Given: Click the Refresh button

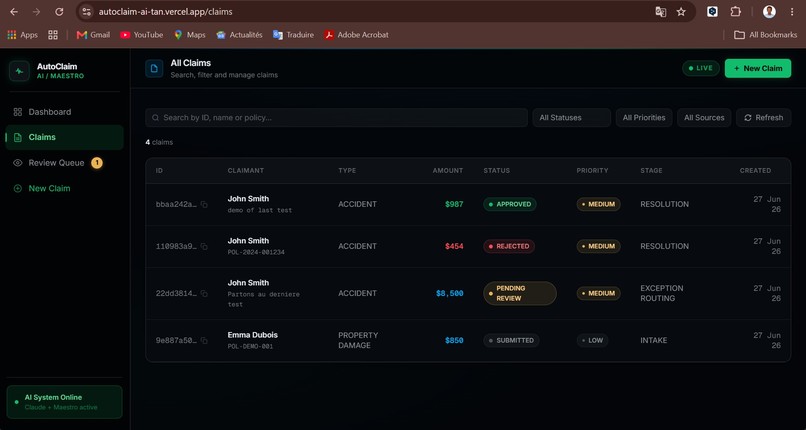Looking at the screenshot, I should coord(763,118).
